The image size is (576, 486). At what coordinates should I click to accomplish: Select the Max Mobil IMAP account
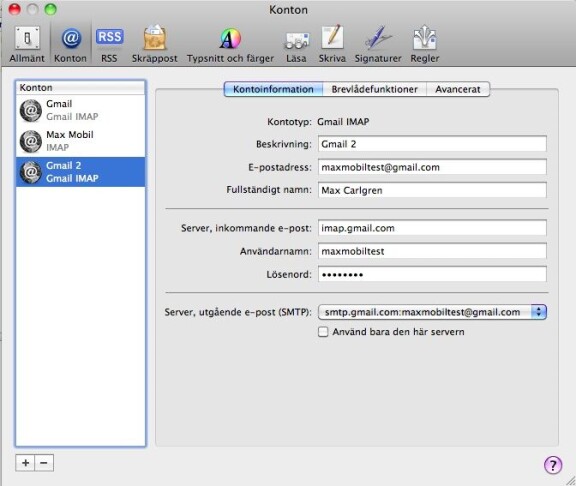point(80,141)
